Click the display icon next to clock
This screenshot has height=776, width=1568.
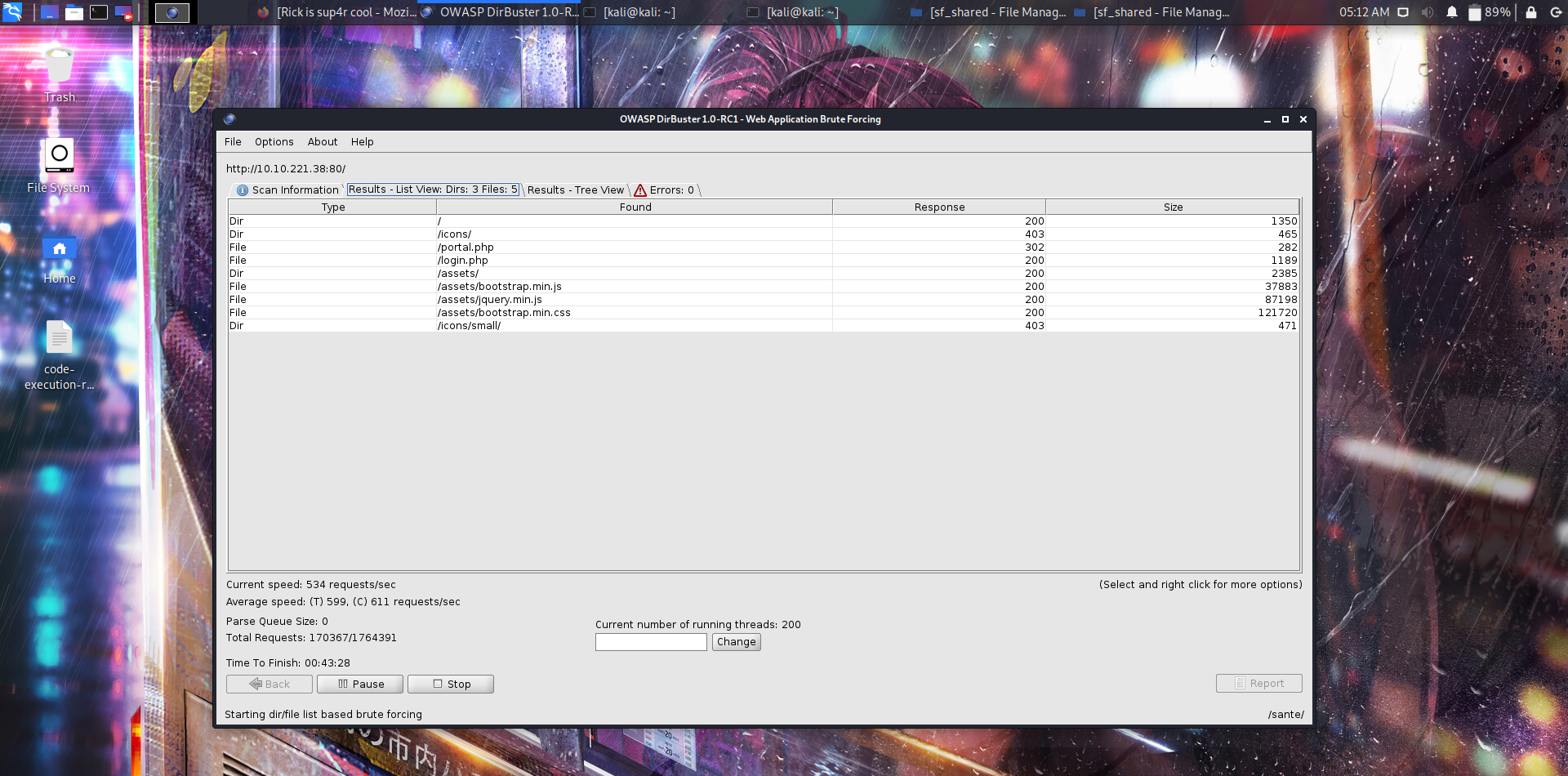click(x=1403, y=12)
